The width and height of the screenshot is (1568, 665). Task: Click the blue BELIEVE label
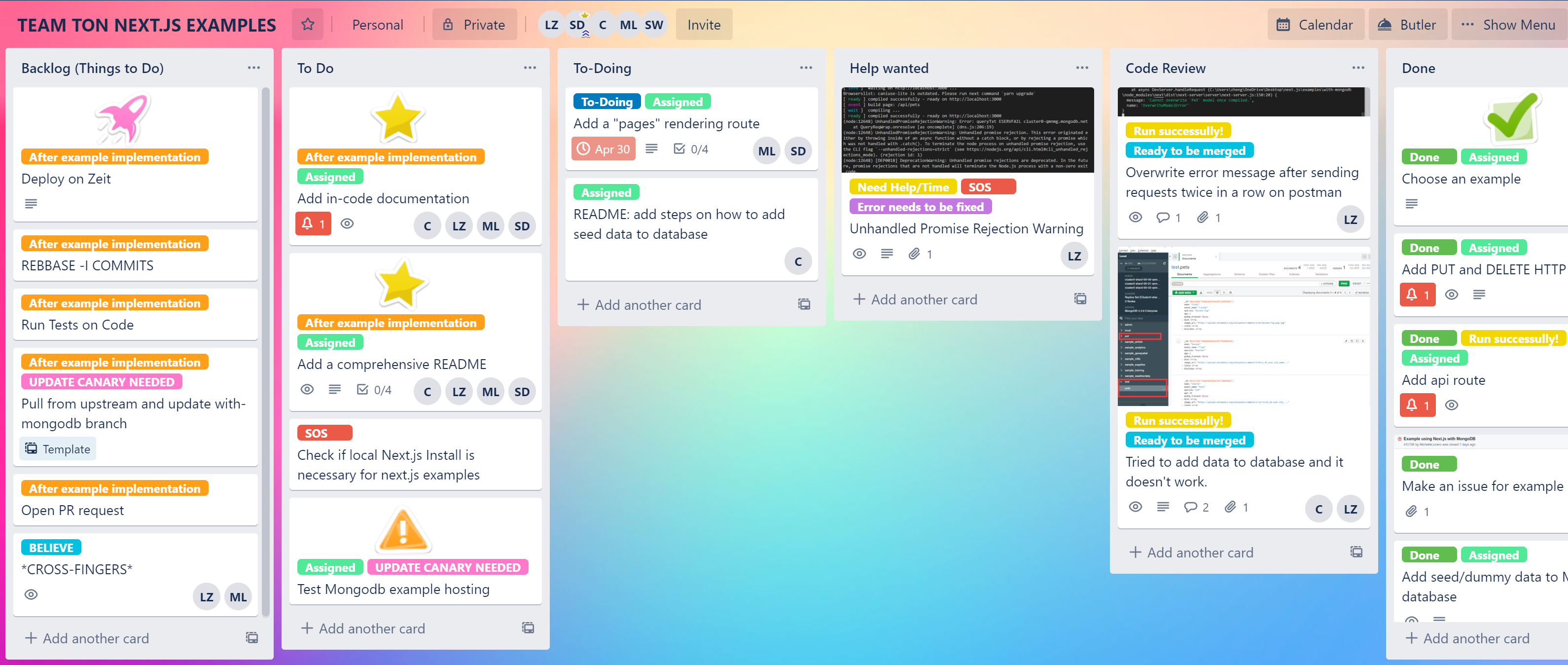click(x=51, y=548)
